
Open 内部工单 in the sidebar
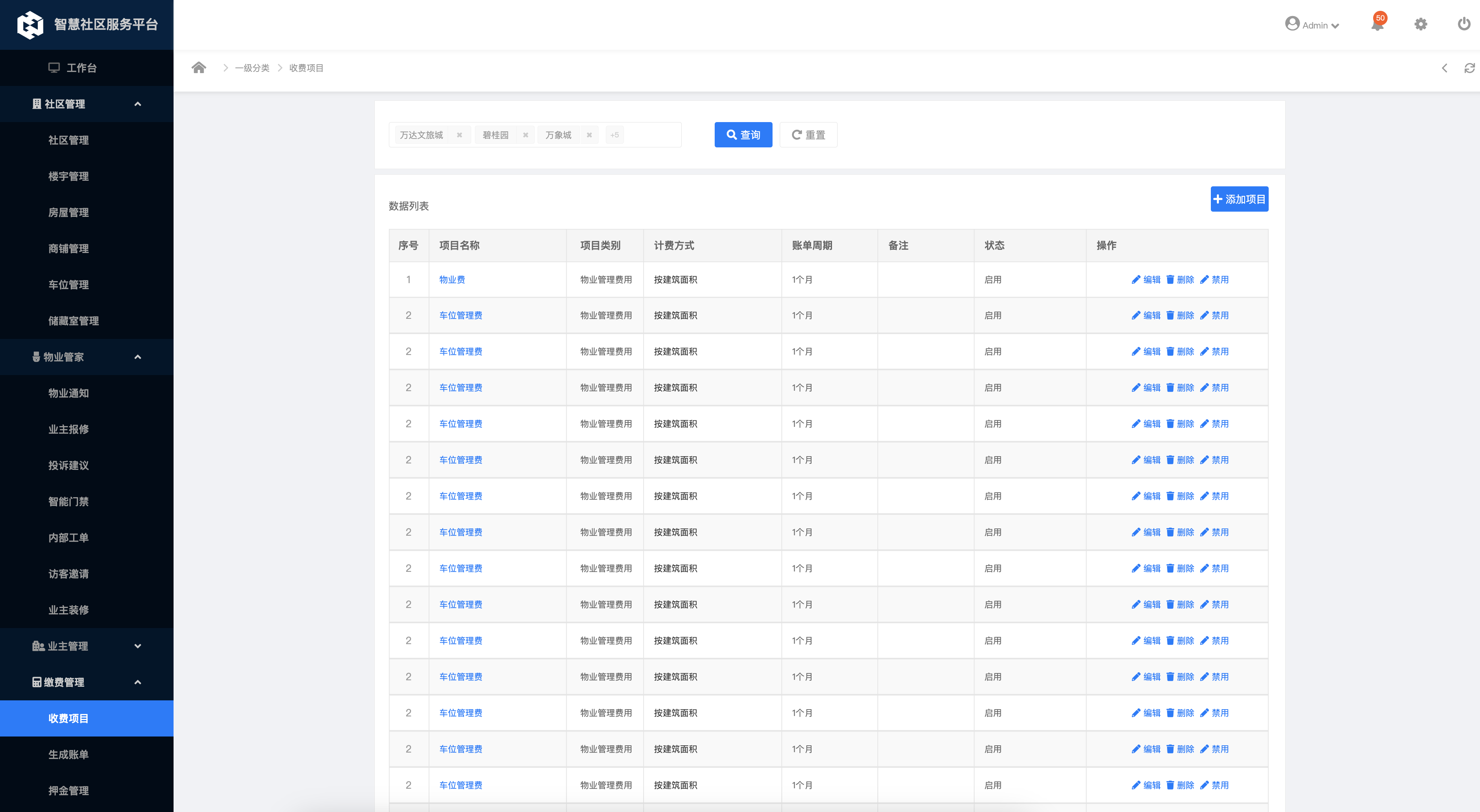coord(87,538)
